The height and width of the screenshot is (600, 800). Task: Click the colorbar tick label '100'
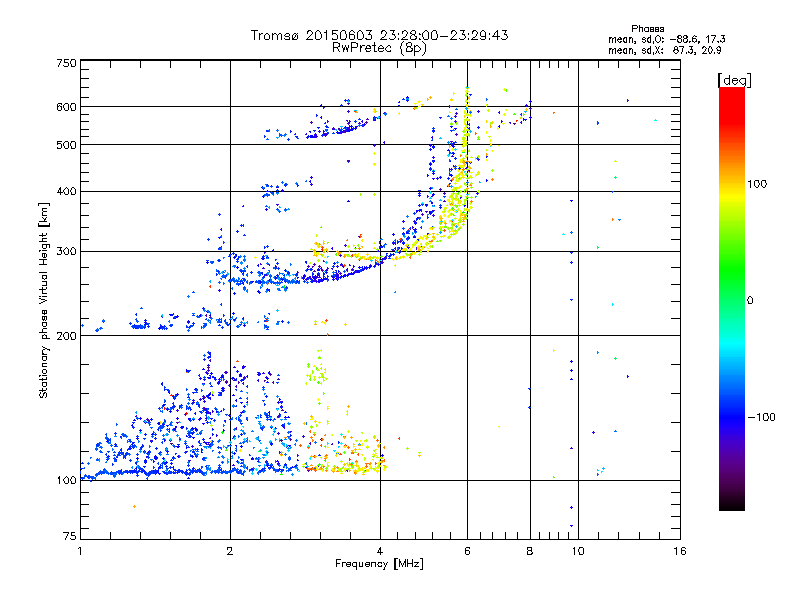click(x=757, y=184)
